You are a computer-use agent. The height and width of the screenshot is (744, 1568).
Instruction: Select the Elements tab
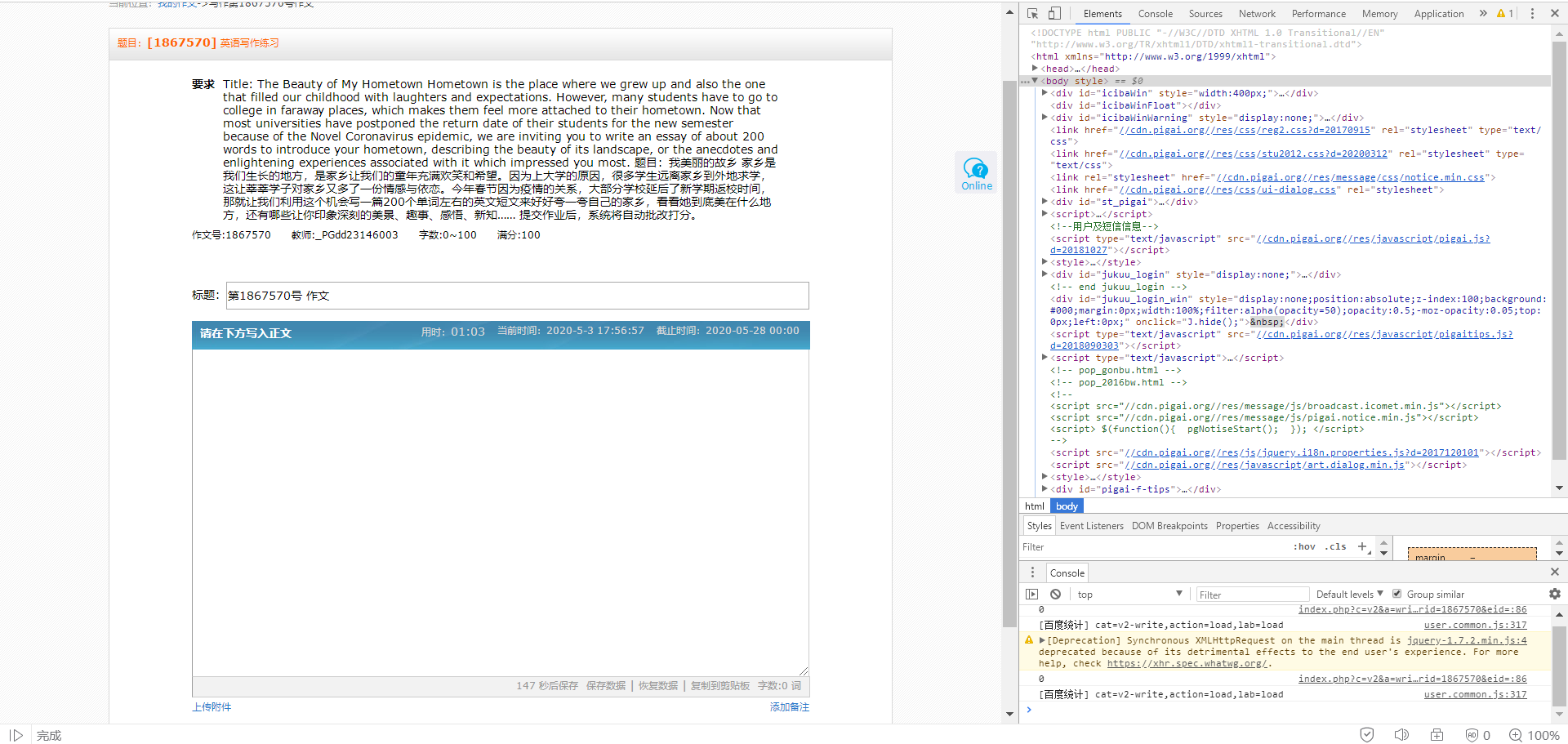tap(1102, 13)
